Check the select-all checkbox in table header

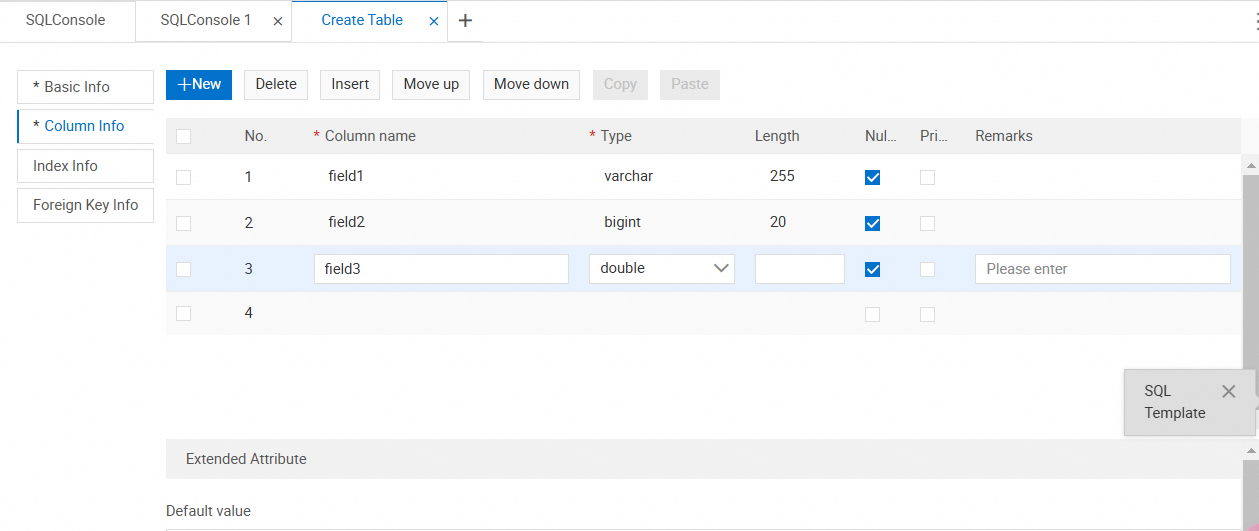pyautogui.click(x=183, y=136)
